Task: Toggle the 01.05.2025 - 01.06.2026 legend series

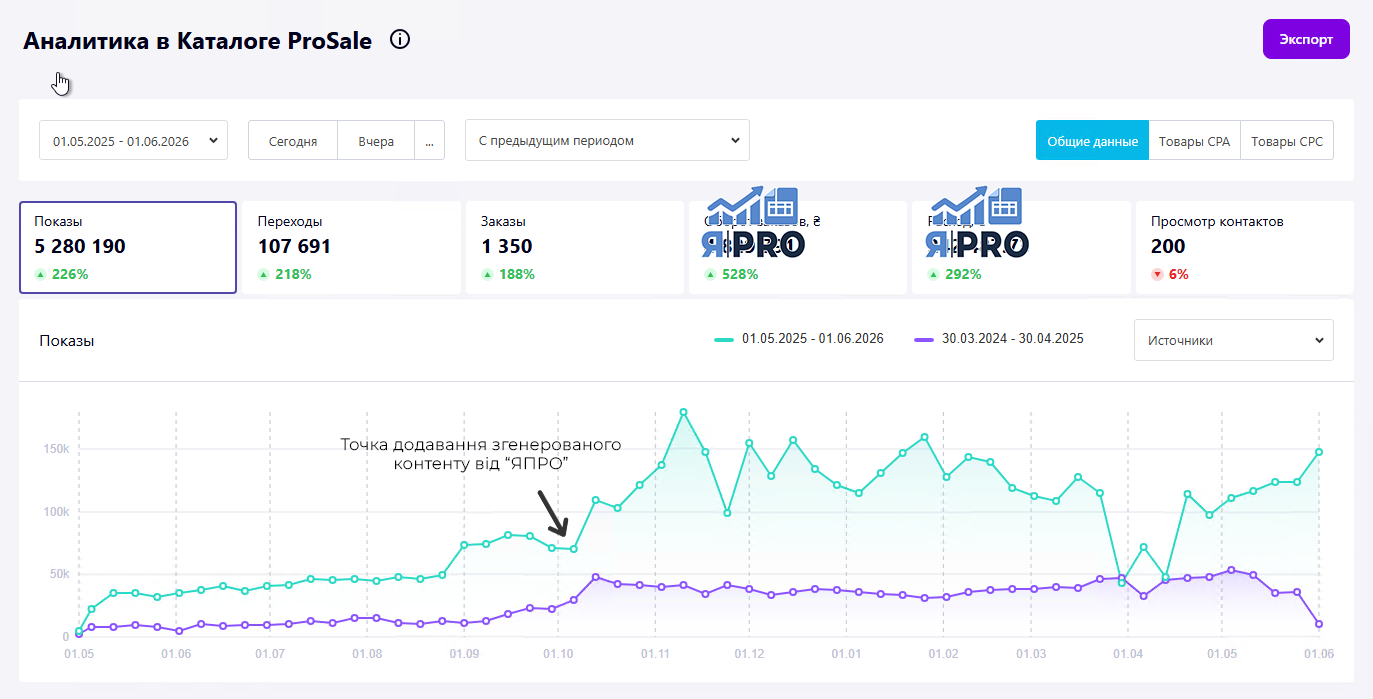Action: tap(799, 339)
